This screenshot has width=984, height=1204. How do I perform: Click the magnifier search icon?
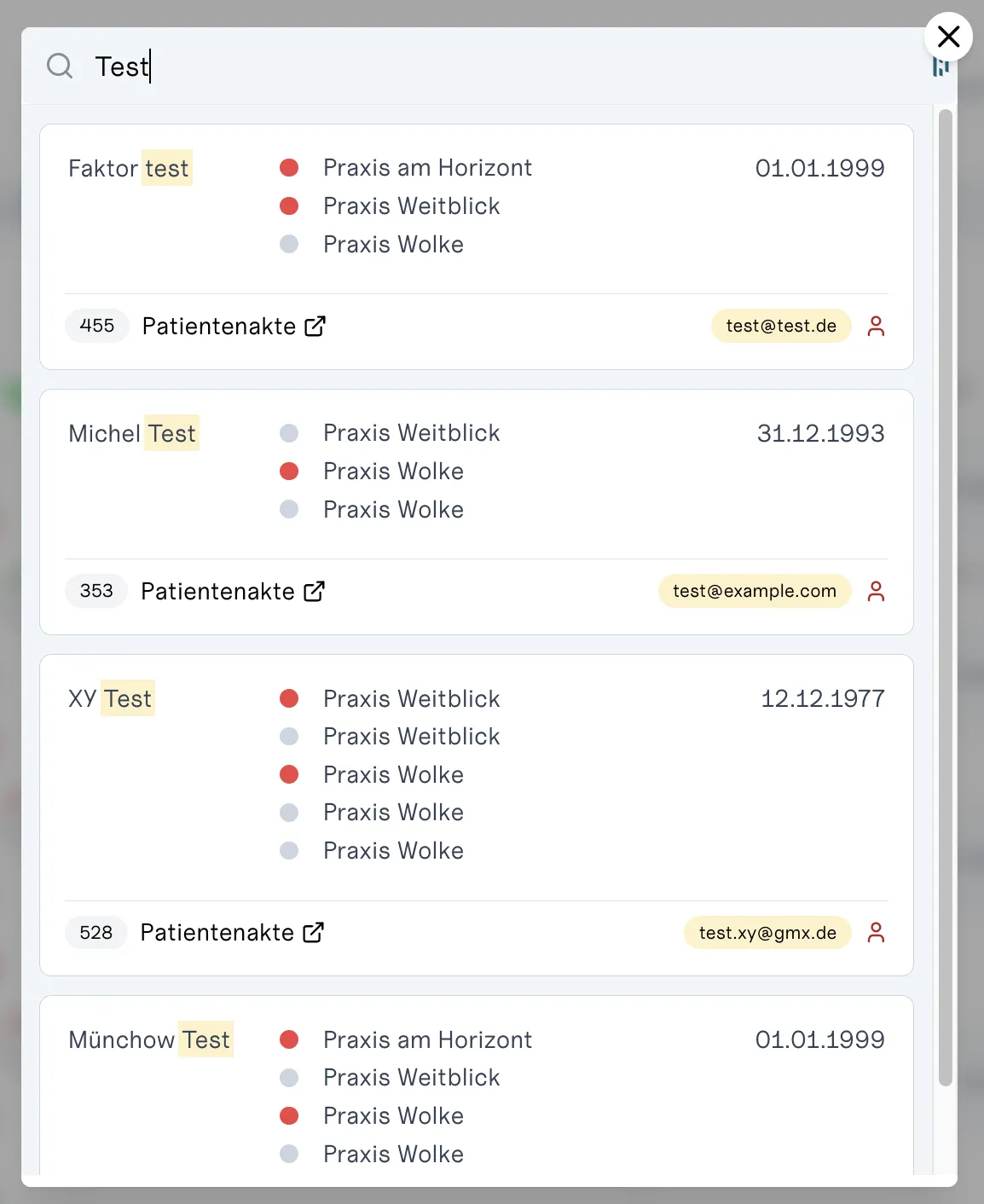[x=60, y=66]
